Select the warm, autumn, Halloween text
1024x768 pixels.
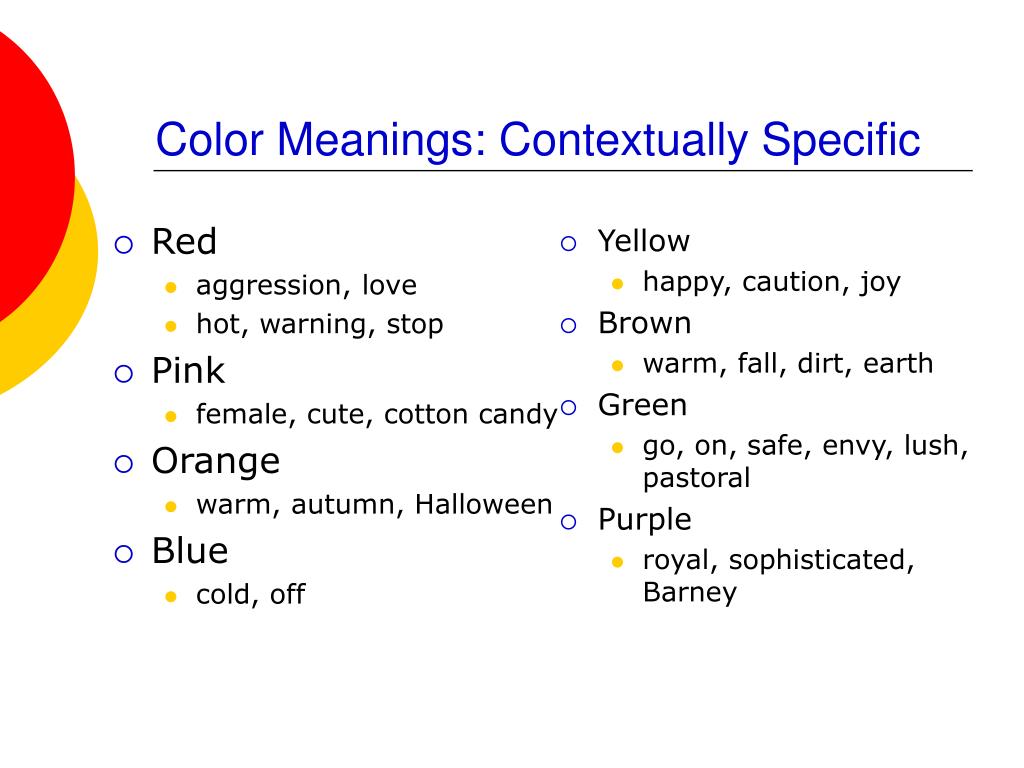pyautogui.click(x=374, y=505)
